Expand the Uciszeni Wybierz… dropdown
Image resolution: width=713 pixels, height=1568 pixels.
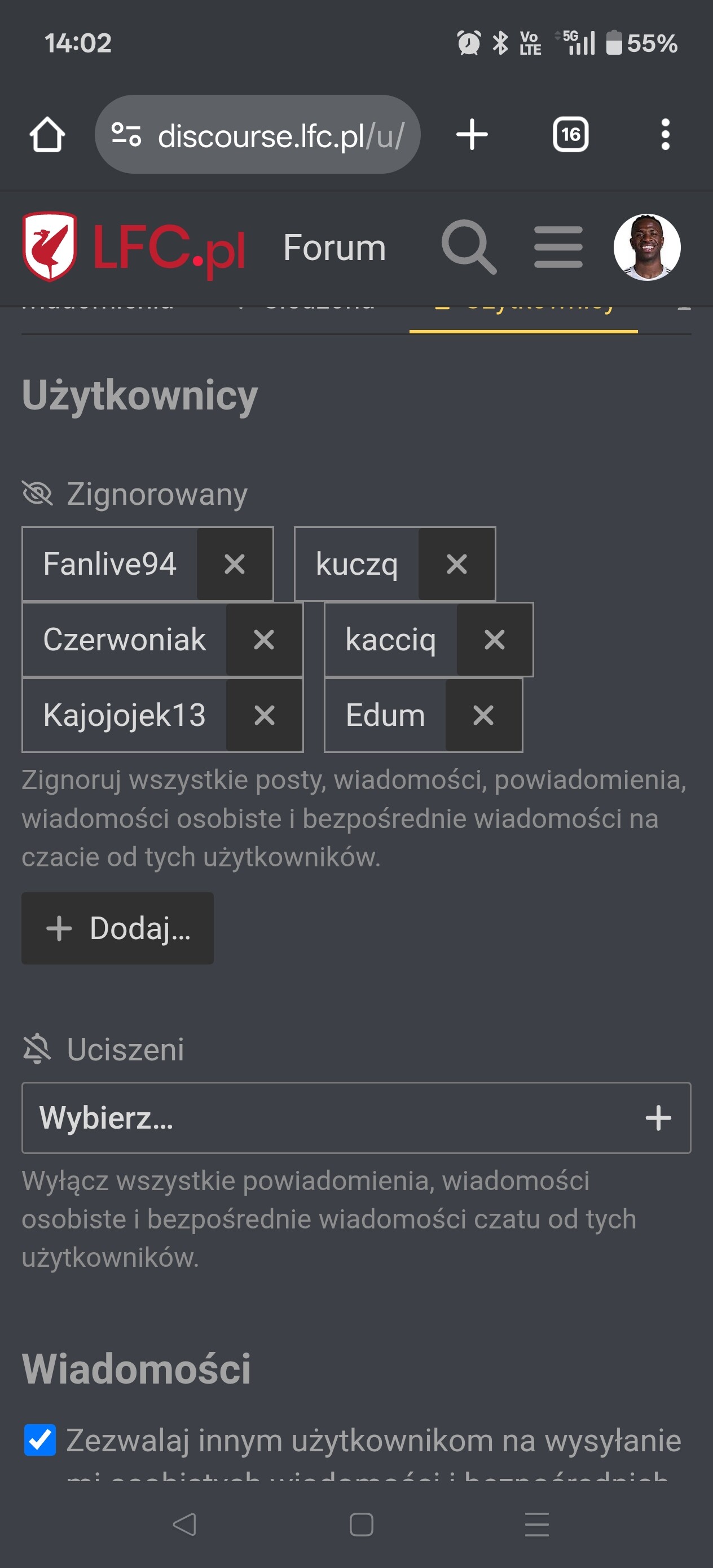(x=356, y=1117)
